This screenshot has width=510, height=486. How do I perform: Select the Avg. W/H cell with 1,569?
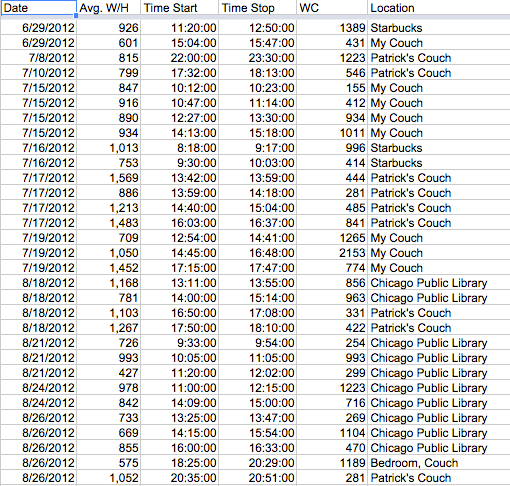point(108,178)
